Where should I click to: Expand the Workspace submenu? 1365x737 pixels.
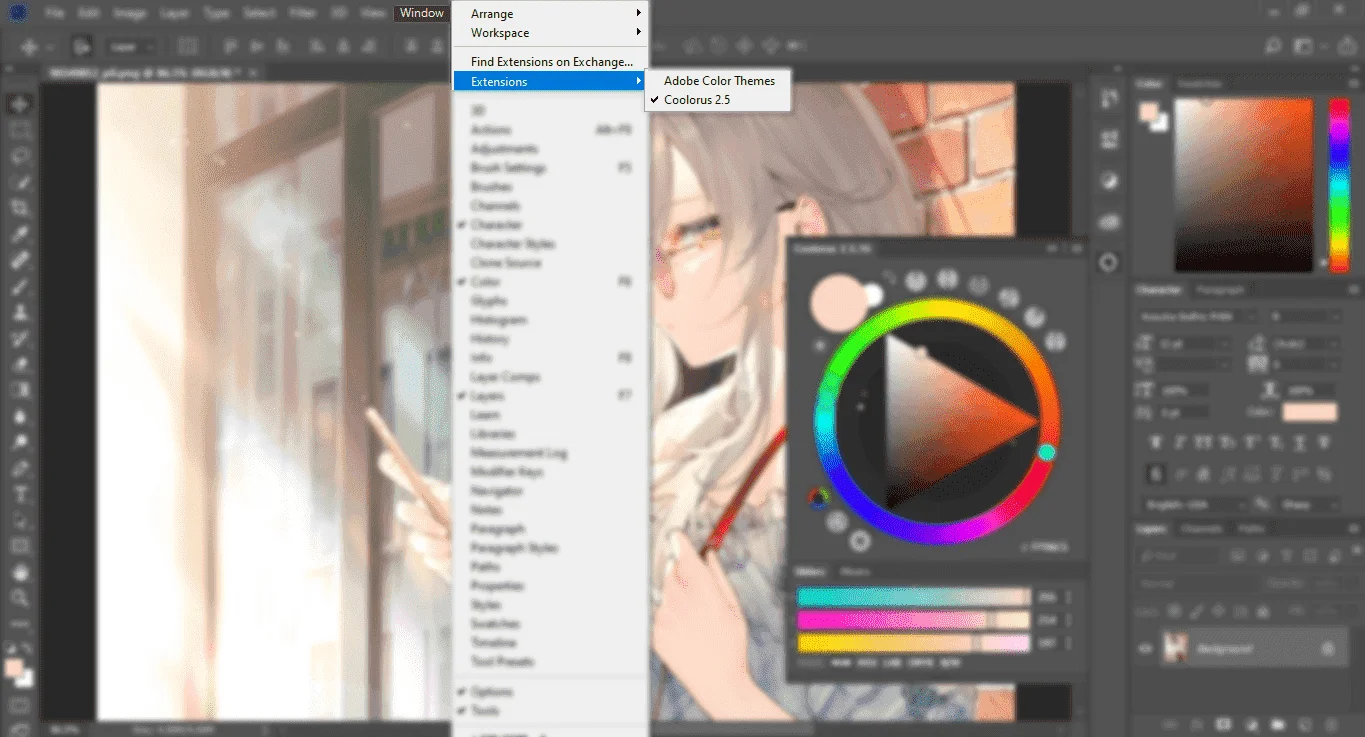point(550,33)
